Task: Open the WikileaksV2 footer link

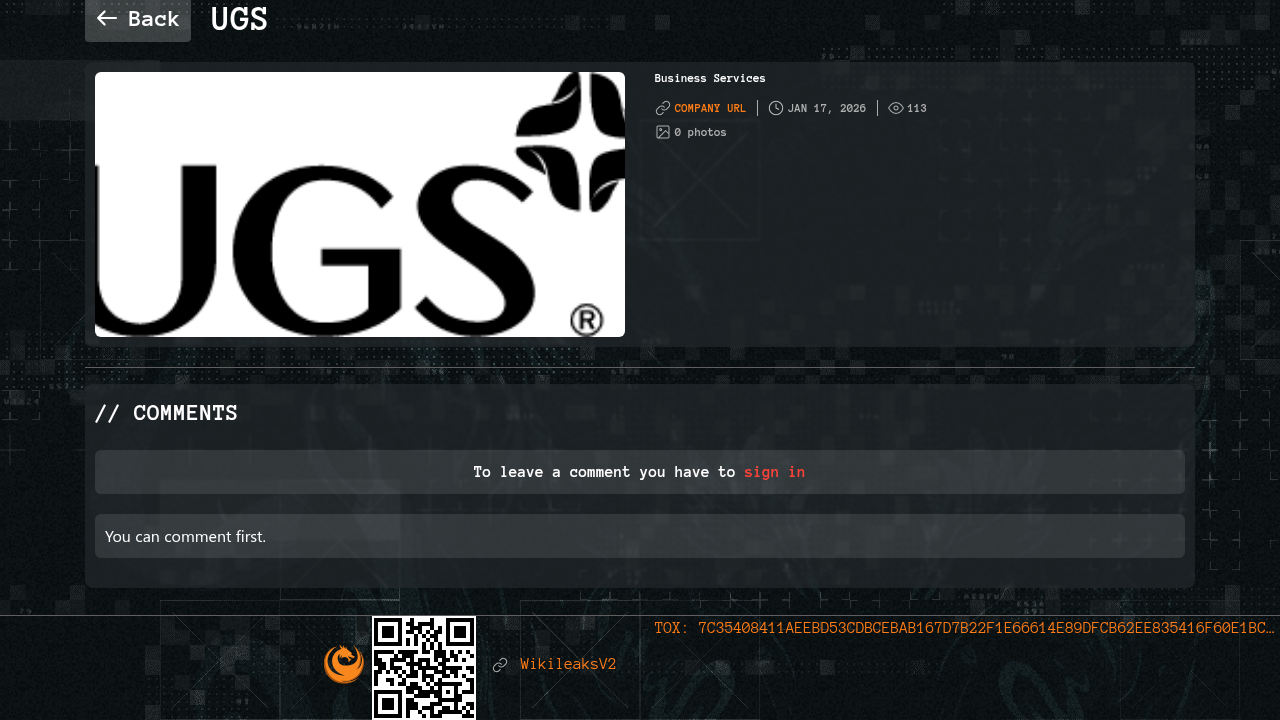Action: 568,664
